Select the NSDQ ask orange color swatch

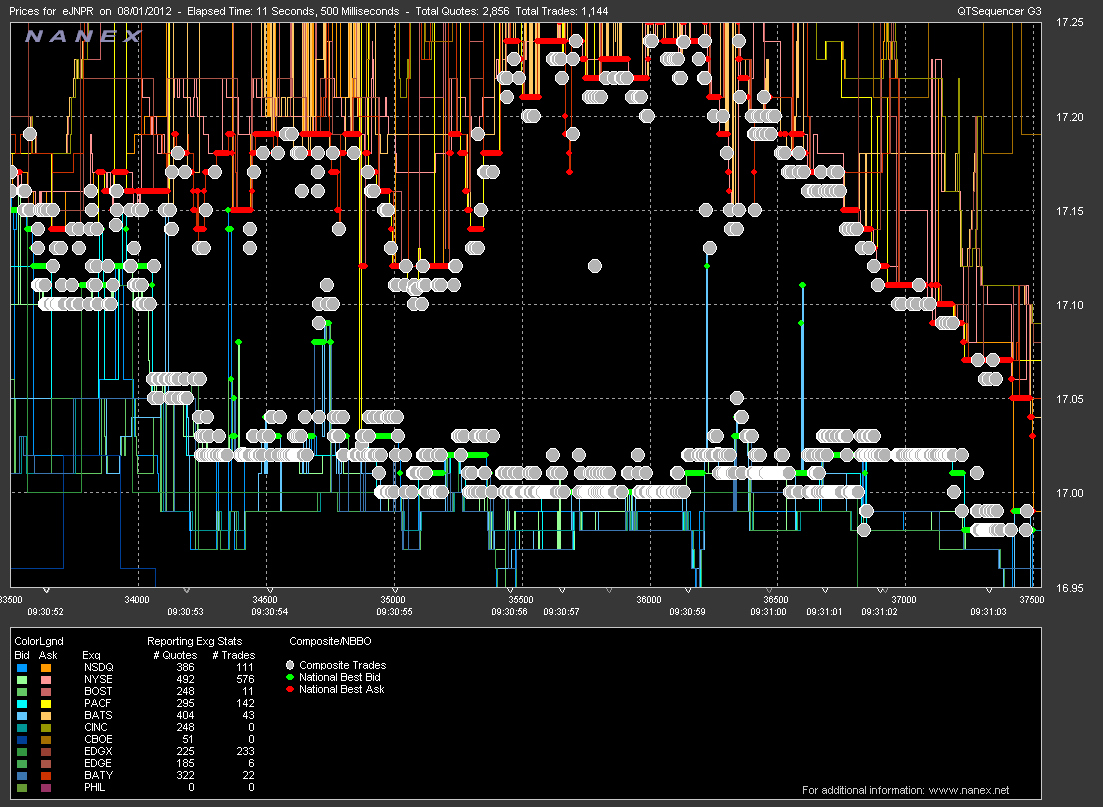pyautogui.click(x=46, y=668)
